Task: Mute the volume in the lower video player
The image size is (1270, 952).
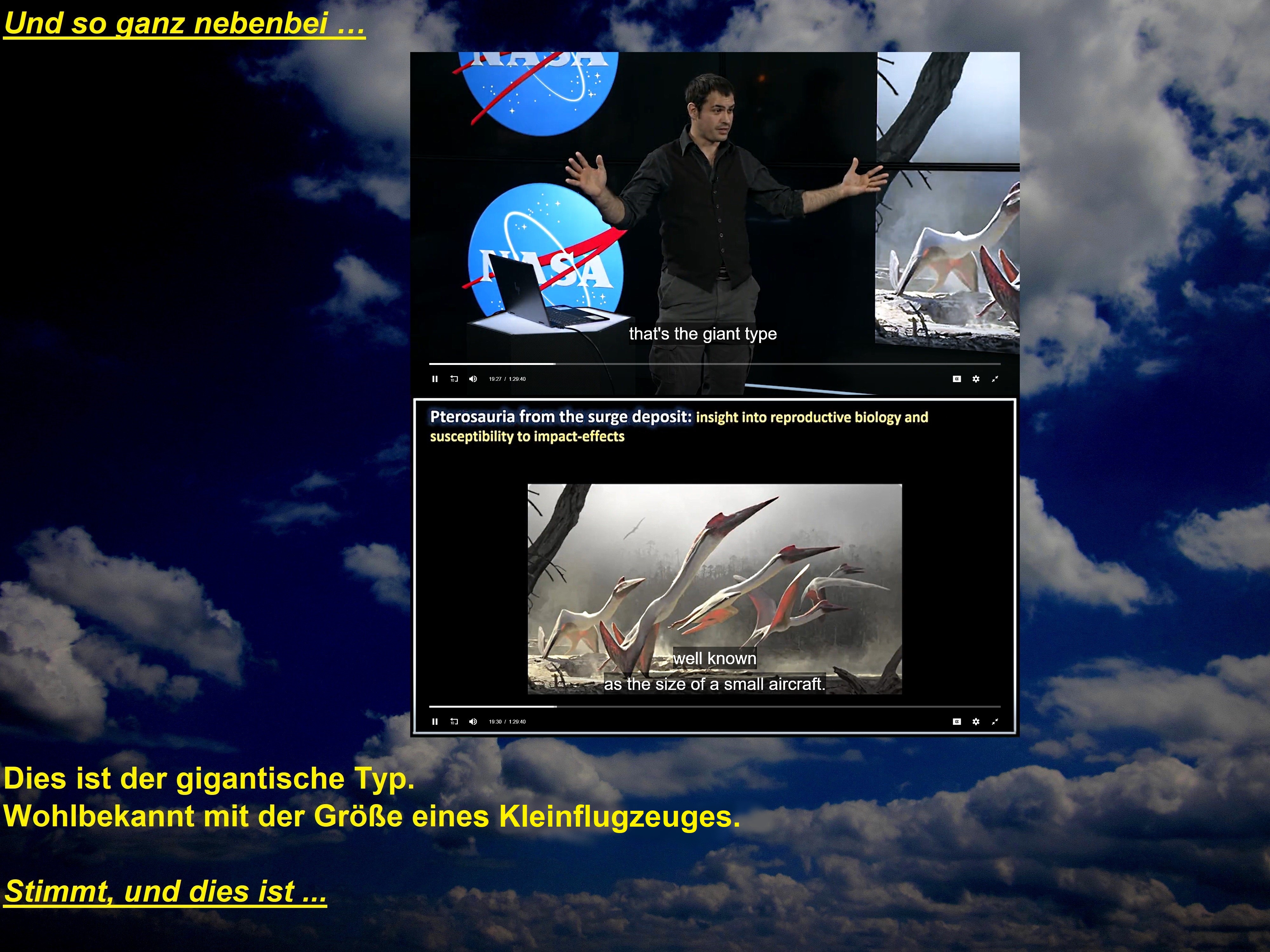Action: click(x=473, y=721)
